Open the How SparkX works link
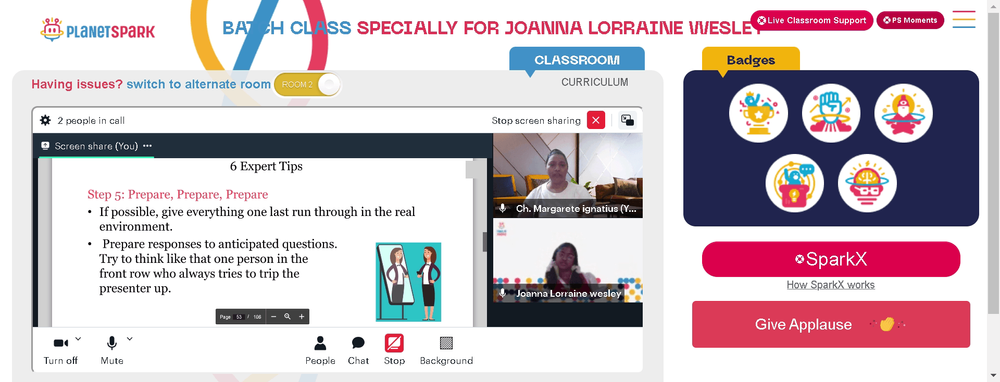The image size is (1000, 382). (x=830, y=285)
